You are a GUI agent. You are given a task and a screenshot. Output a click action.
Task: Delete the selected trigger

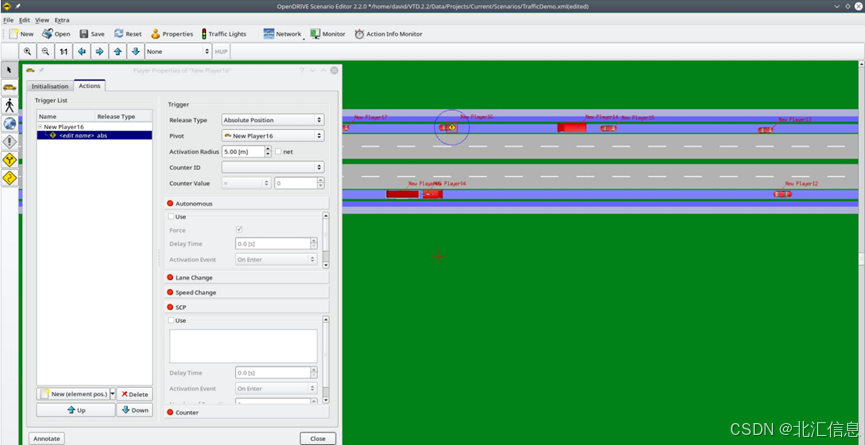135,394
